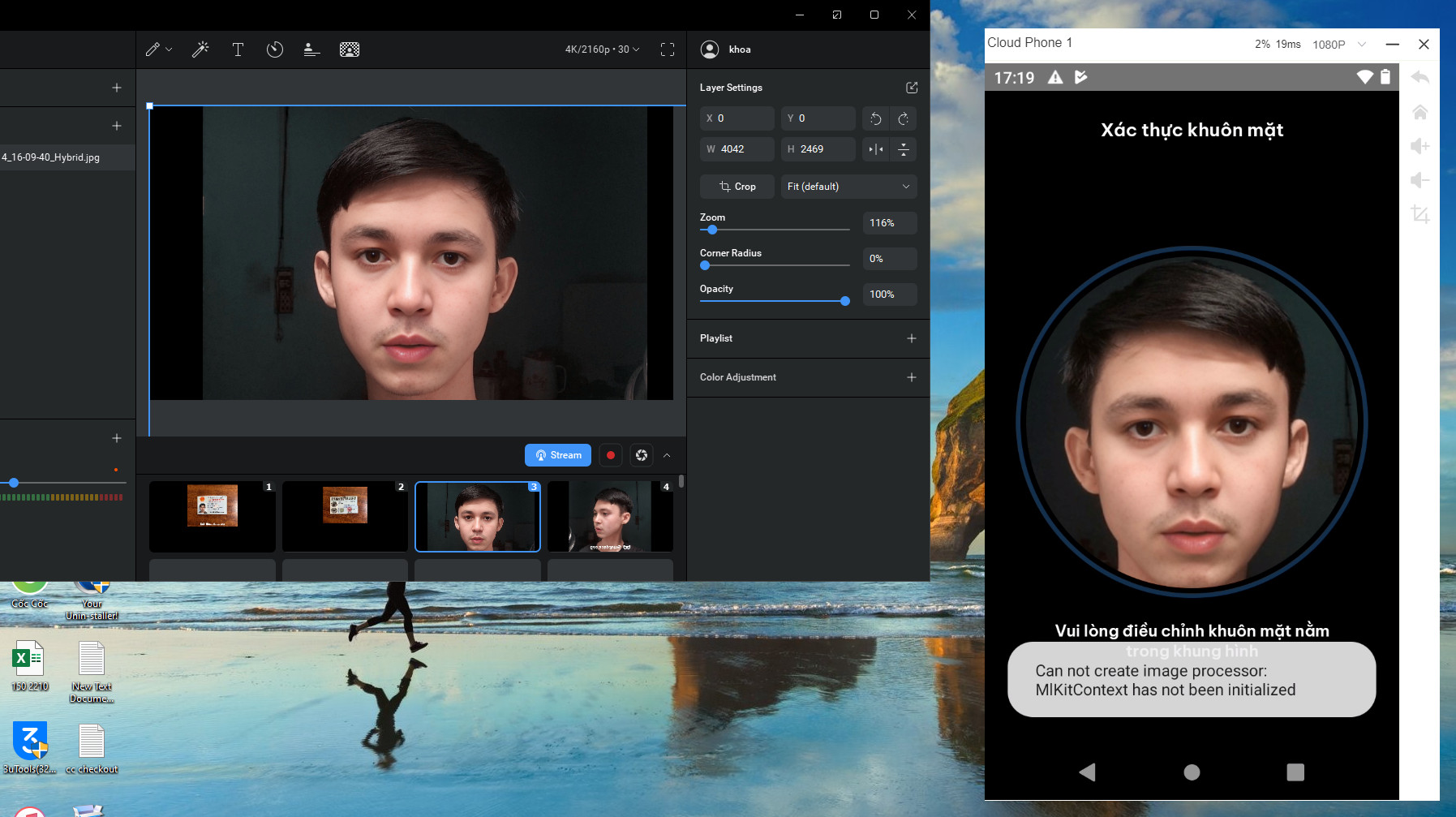Click the rotate counterclockwise icon
This screenshot has height=817, width=1456.
(875, 118)
